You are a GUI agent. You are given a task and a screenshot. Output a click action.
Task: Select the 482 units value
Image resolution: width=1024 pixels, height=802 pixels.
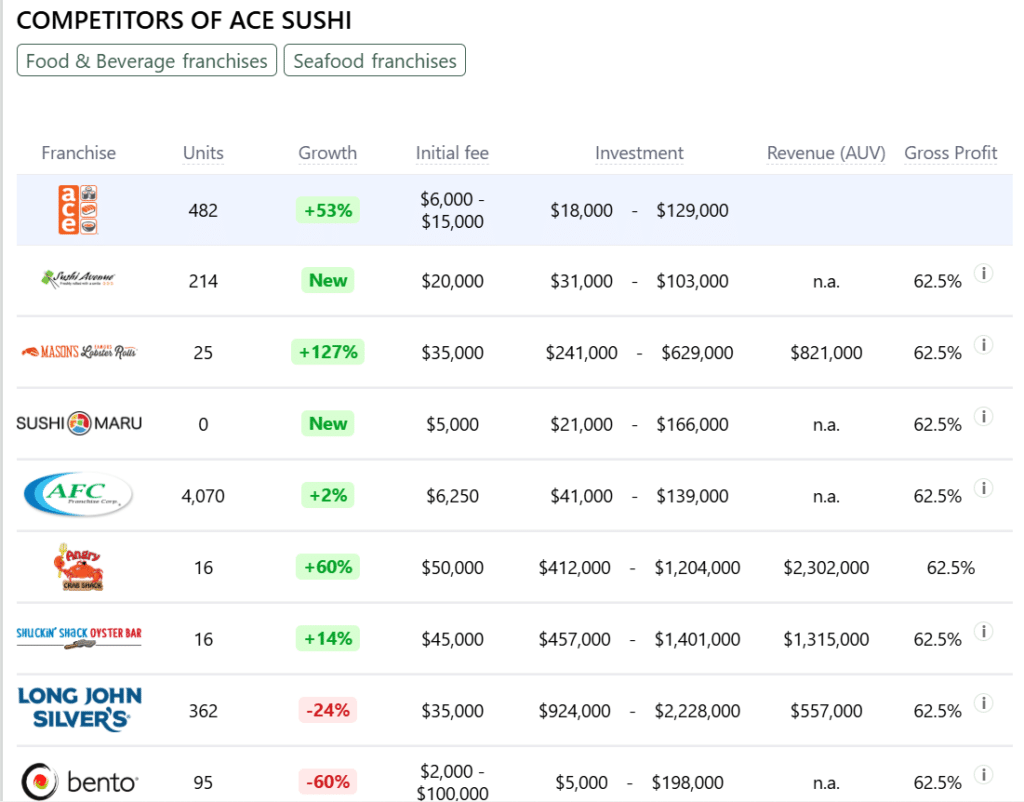[203, 210]
